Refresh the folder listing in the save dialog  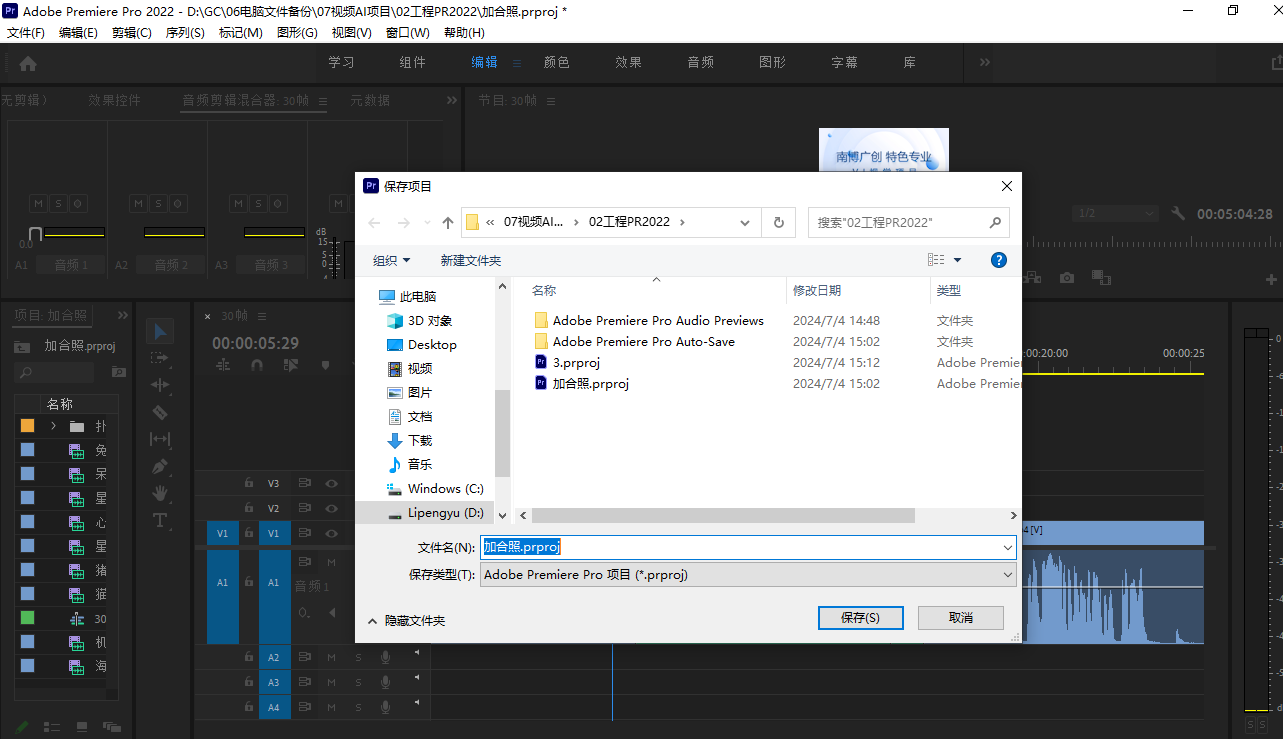[778, 222]
